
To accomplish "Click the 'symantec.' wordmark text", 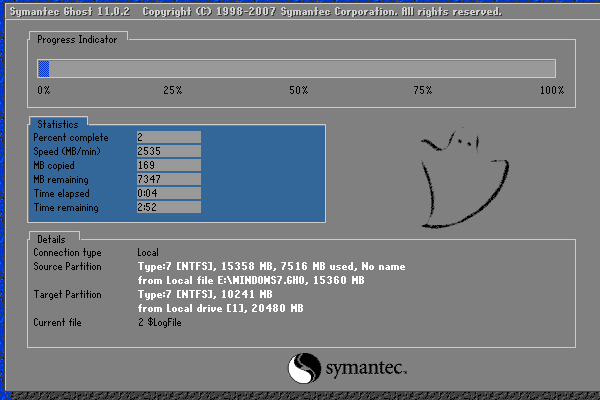I will 366,368.
